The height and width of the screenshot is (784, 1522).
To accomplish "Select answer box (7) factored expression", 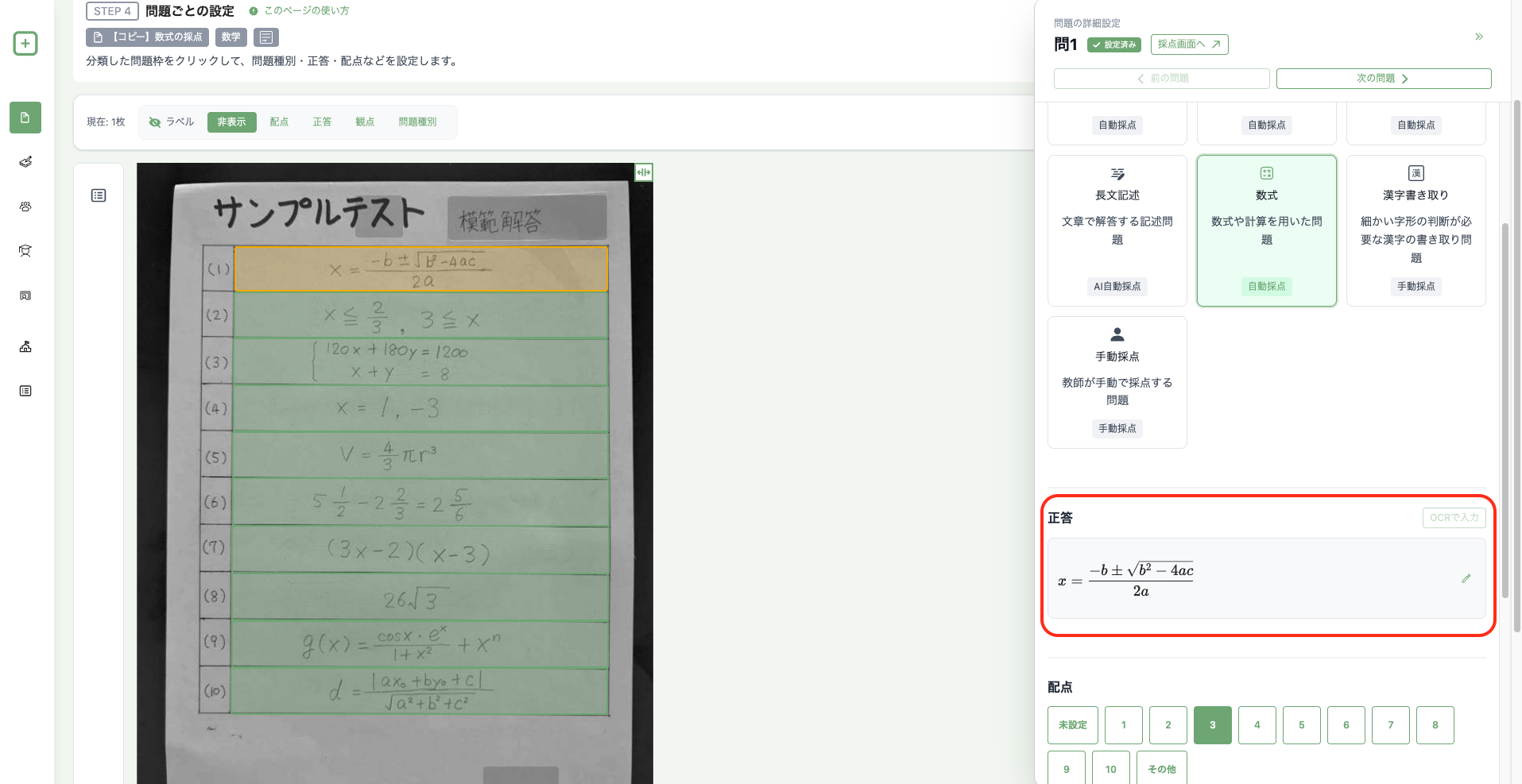I will click(x=420, y=549).
